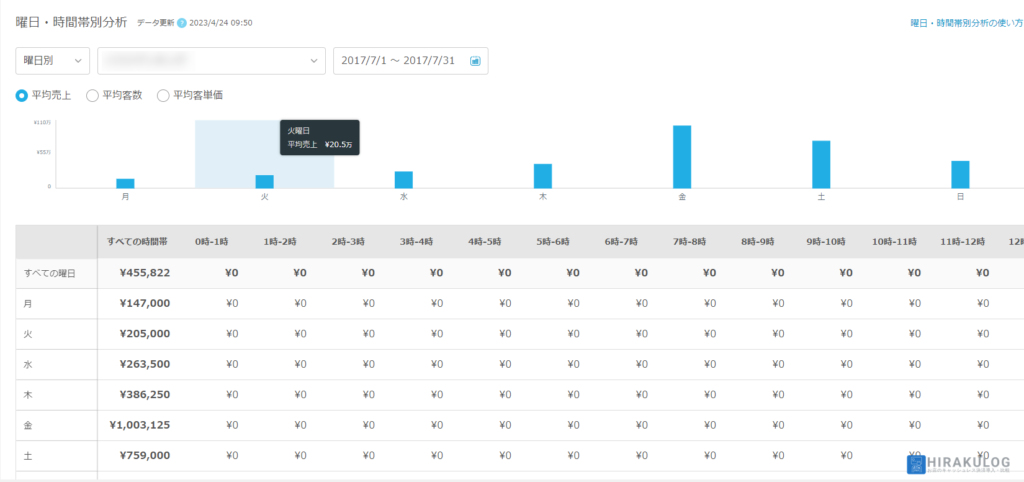1024x482 pixels.
Task: Click the Sunday (日) bar in chart
Action: (x=960, y=175)
